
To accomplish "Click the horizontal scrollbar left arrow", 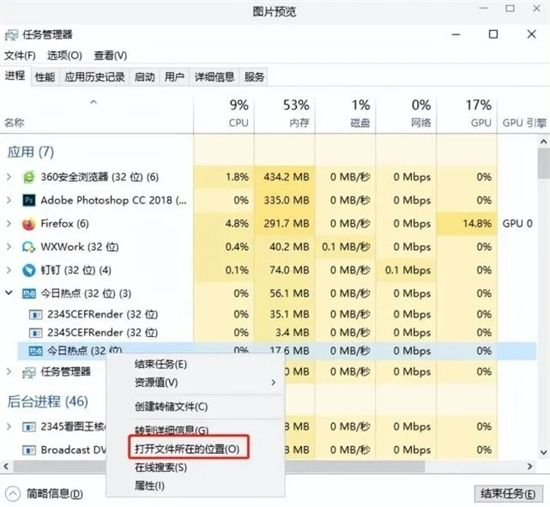I will [x=6, y=467].
